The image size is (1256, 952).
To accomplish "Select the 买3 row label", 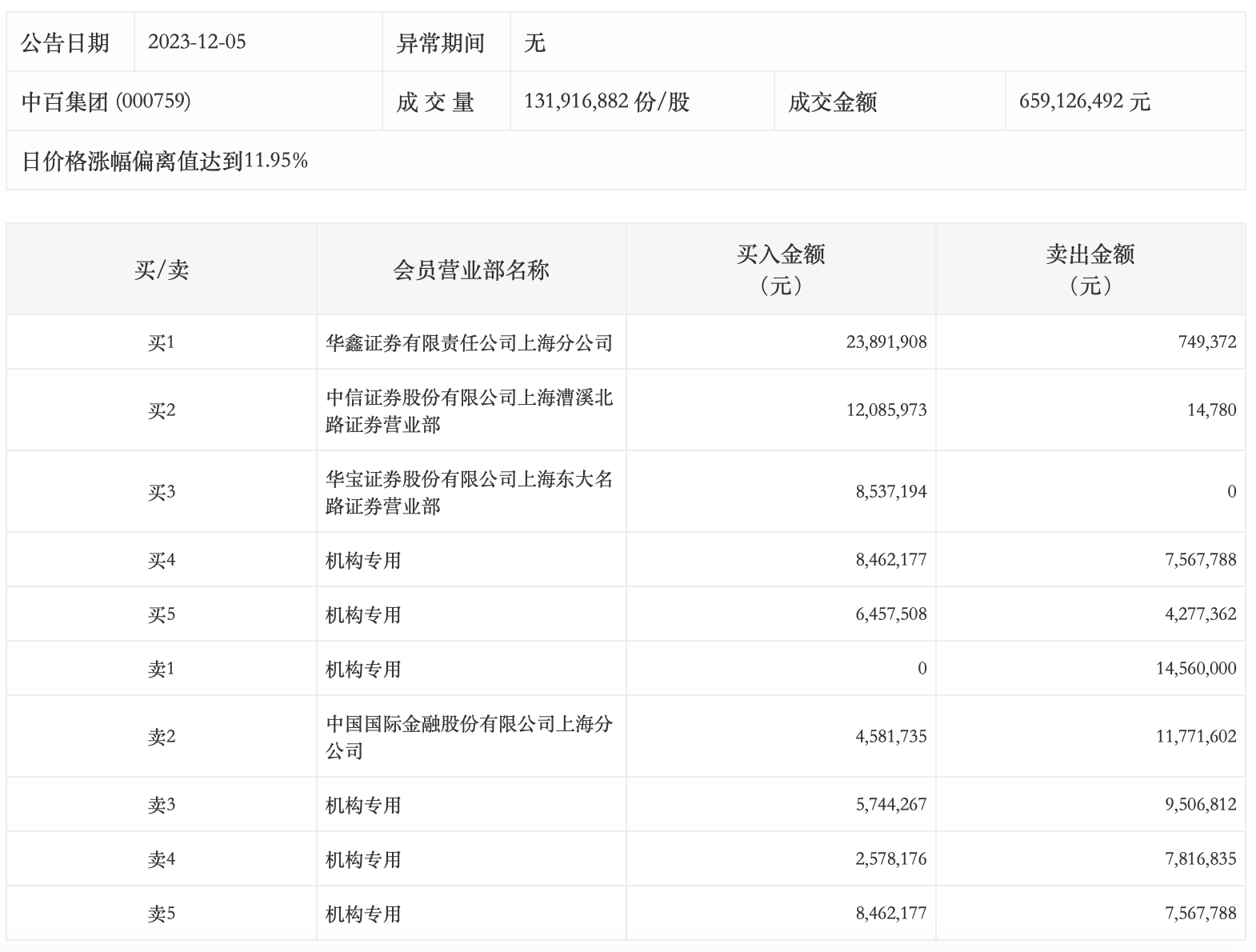I will click(162, 492).
